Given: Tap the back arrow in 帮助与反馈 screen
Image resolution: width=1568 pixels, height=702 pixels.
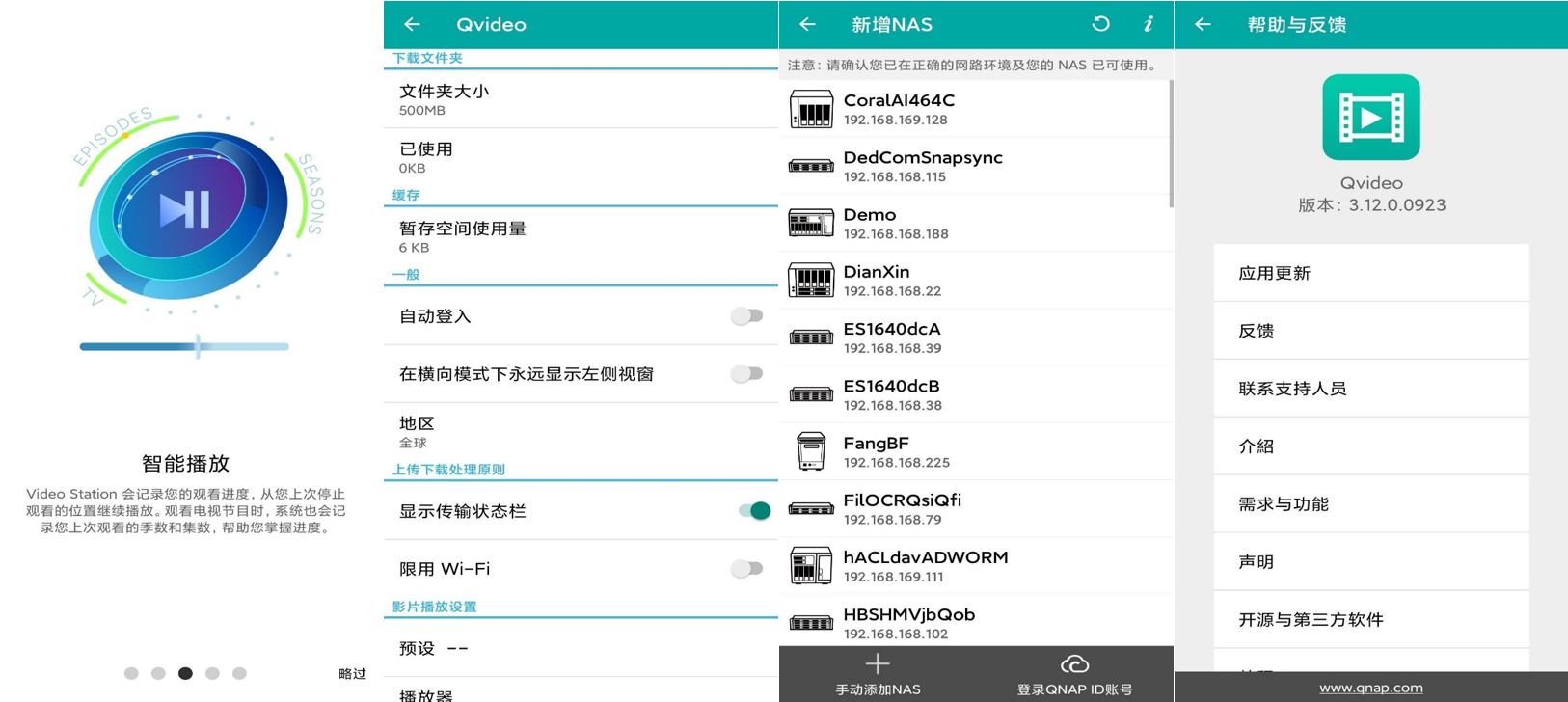Looking at the screenshot, I should 1203,24.
